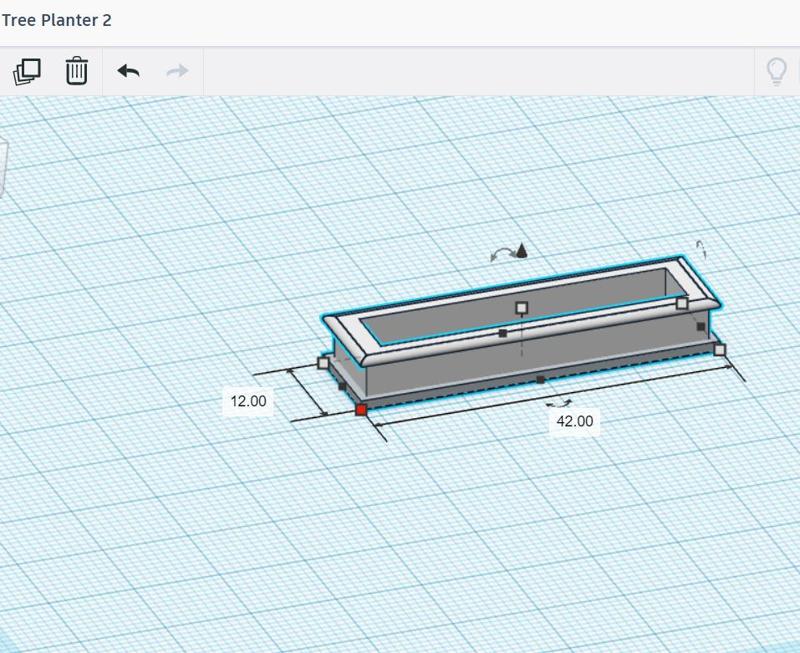Click the white handle on the top right rim
This screenshot has height=653, width=800.
(x=682, y=304)
